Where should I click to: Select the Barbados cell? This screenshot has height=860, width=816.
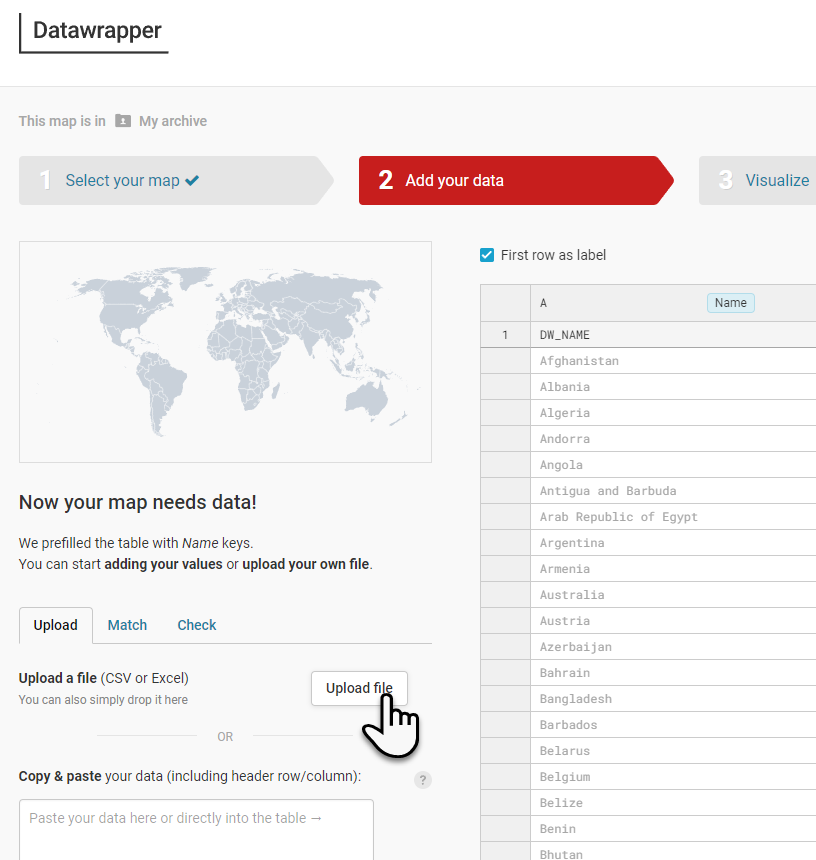point(673,725)
